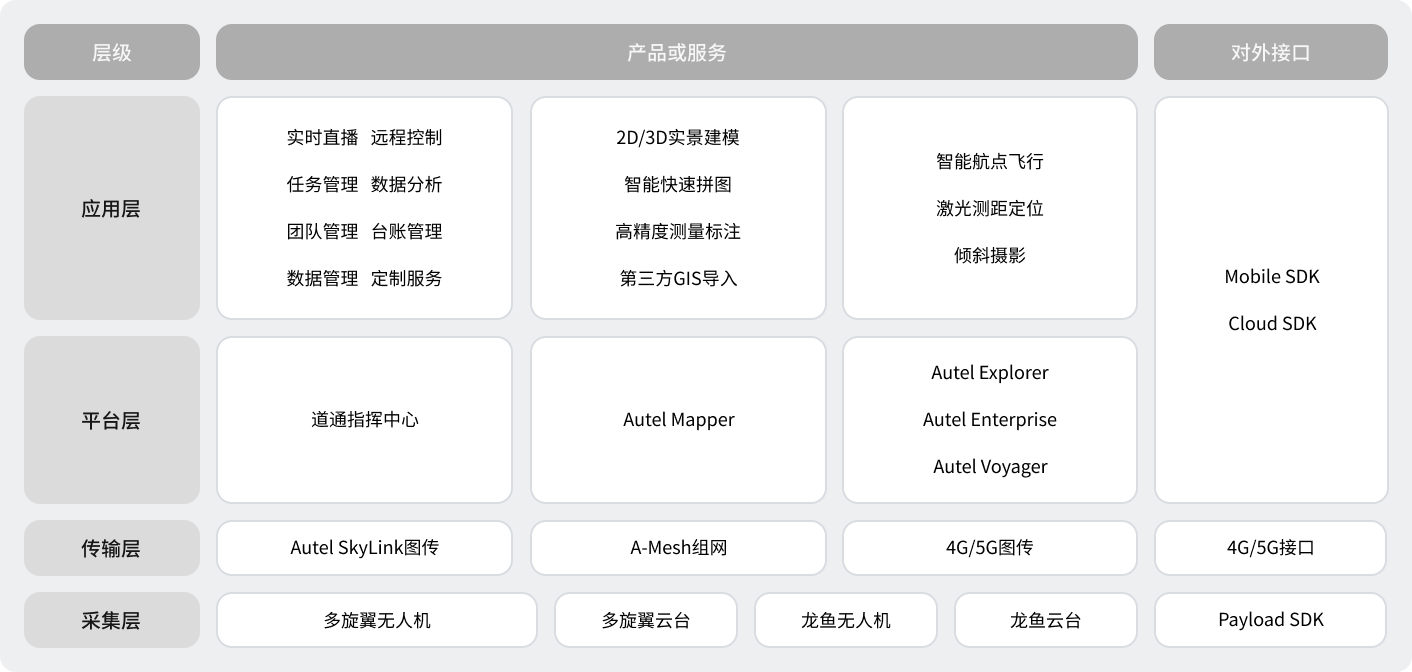The width and height of the screenshot is (1412, 672).
Task: Click the 定制服务 text
Action: 406,279
